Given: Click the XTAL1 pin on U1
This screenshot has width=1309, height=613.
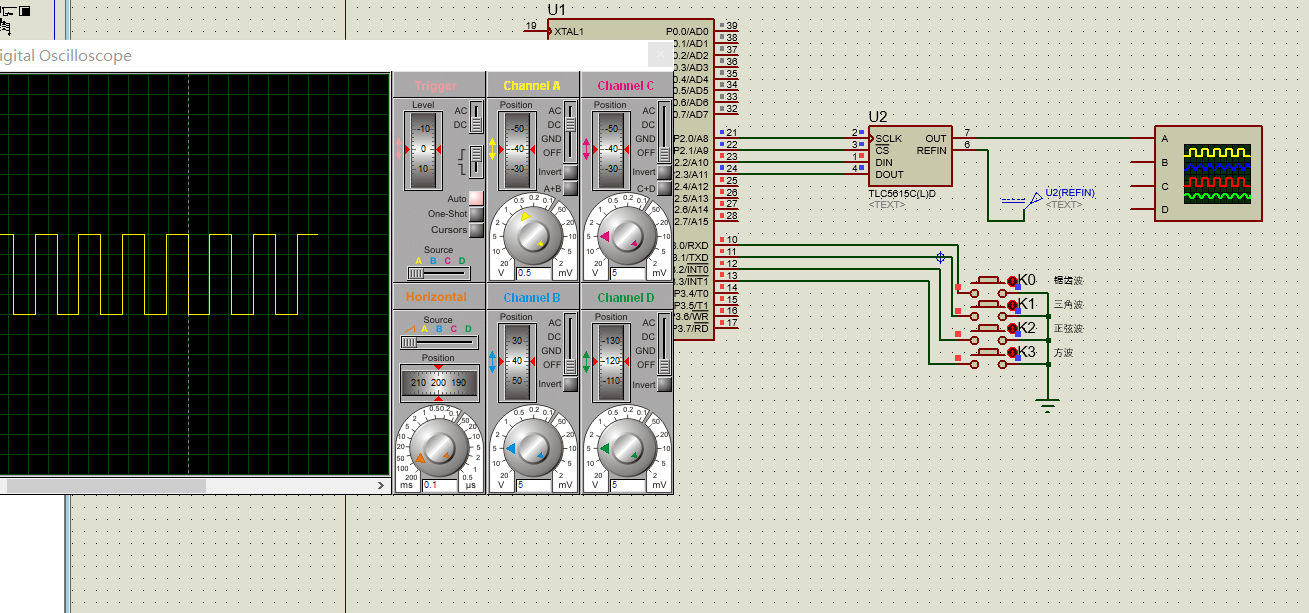Looking at the screenshot, I should (538, 31).
